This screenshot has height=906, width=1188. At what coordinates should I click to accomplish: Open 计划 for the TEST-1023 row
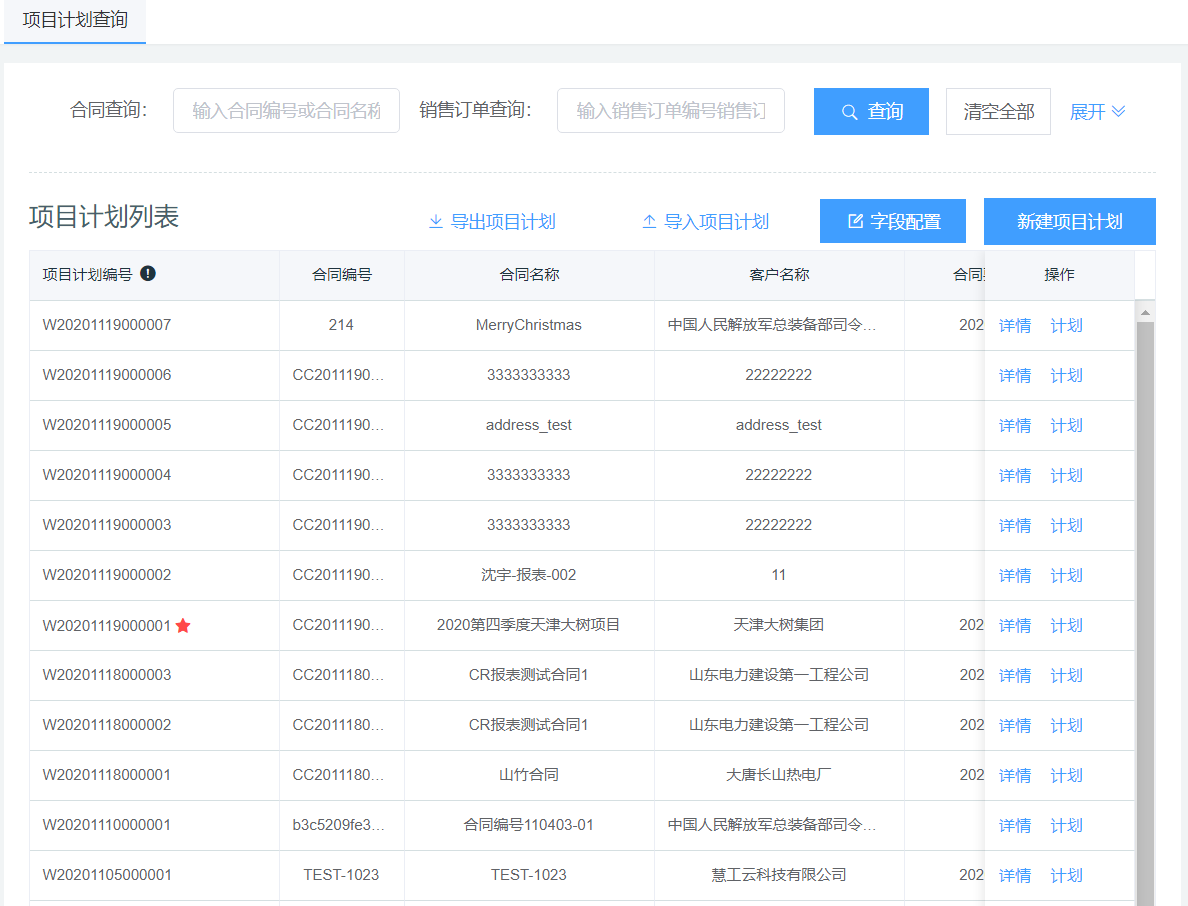1066,876
